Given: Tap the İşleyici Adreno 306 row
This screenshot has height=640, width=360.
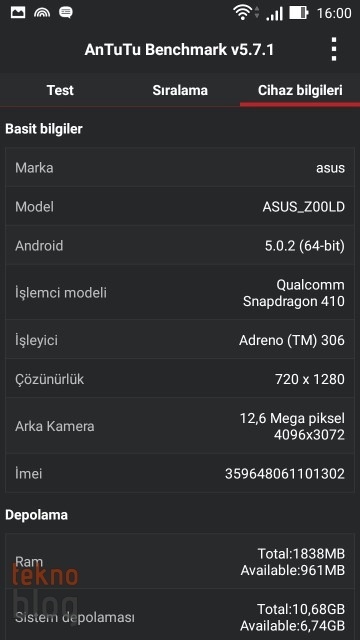Looking at the screenshot, I should pyautogui.click(x=180, y=340).
